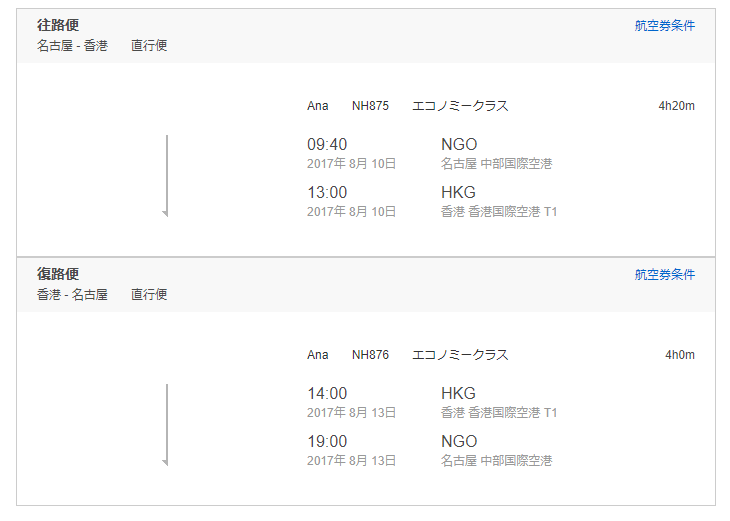This screenshot has width=730, height=521.
Task: Click the 4h0m flight duration
Action: point(680,355)
